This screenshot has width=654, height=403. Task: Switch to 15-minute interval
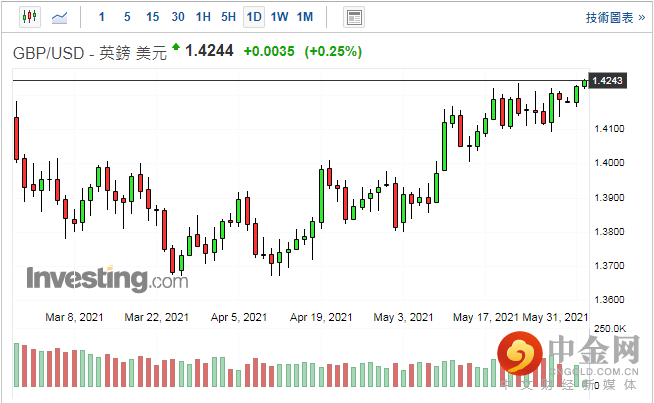152,17
